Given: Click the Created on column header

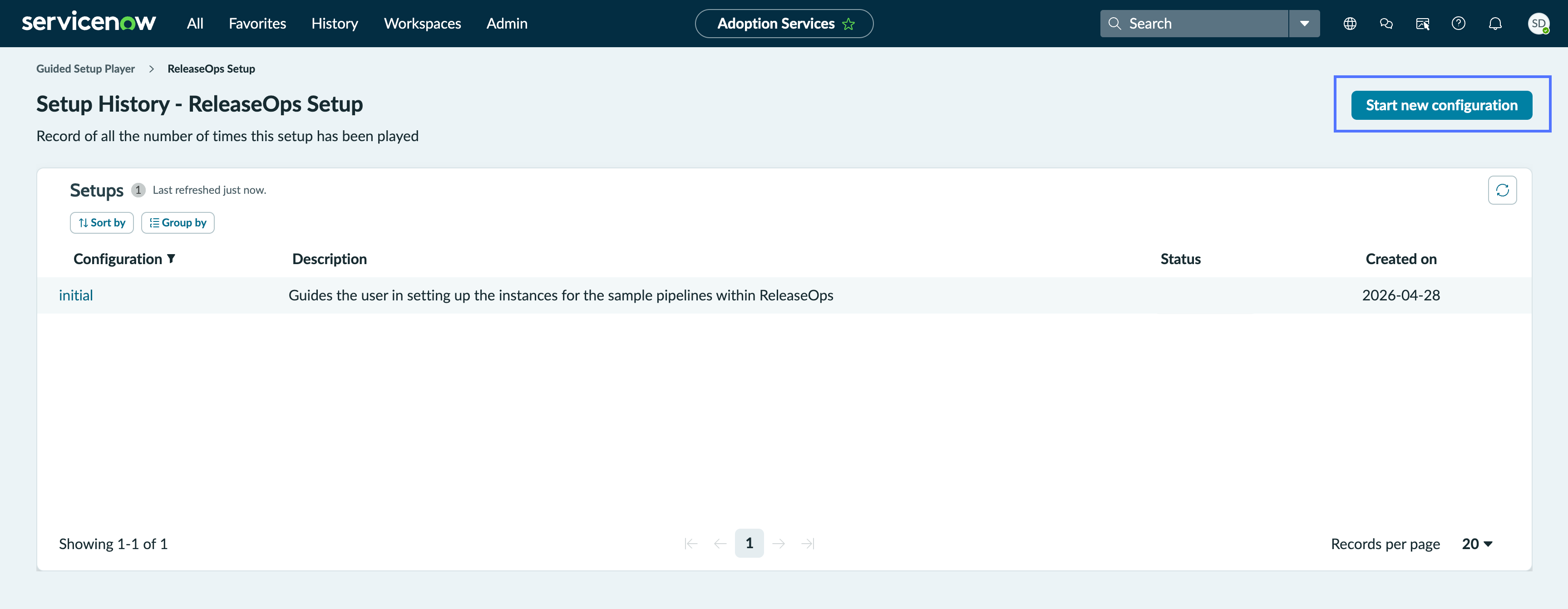Looking at the screenshot, I should click(1400, 259).
